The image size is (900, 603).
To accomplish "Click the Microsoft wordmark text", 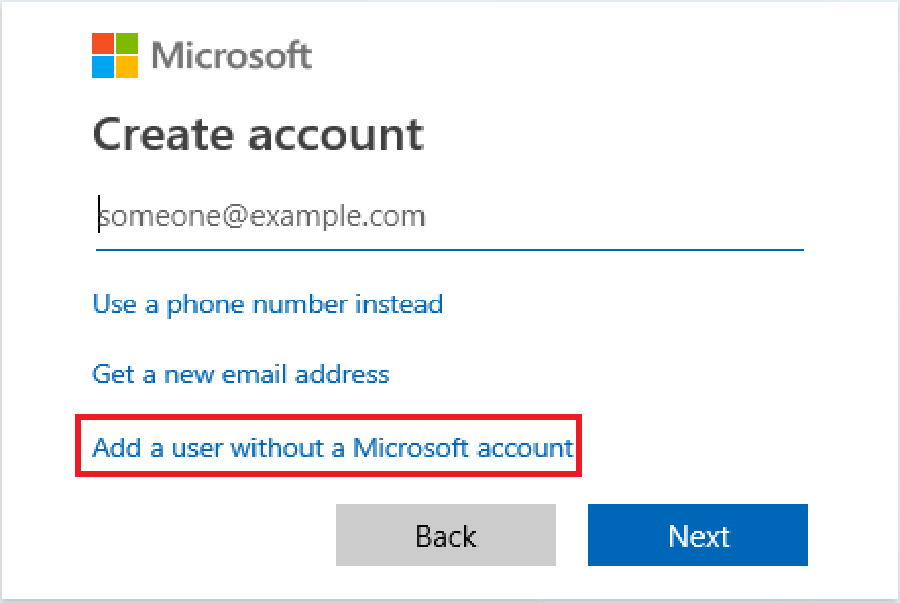I will coord(231,56).
